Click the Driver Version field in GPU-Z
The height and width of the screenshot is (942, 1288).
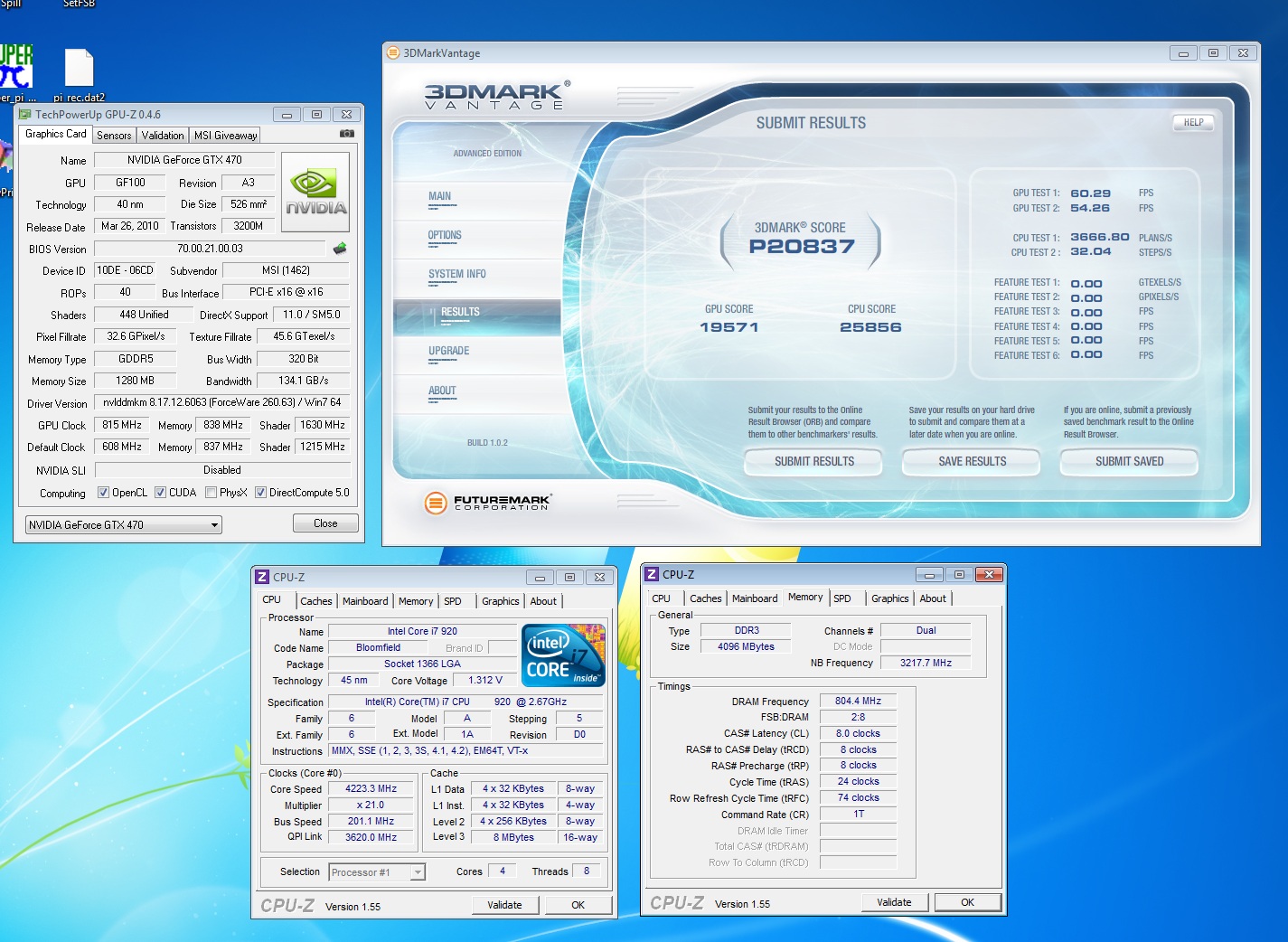(x=222, y=402)
